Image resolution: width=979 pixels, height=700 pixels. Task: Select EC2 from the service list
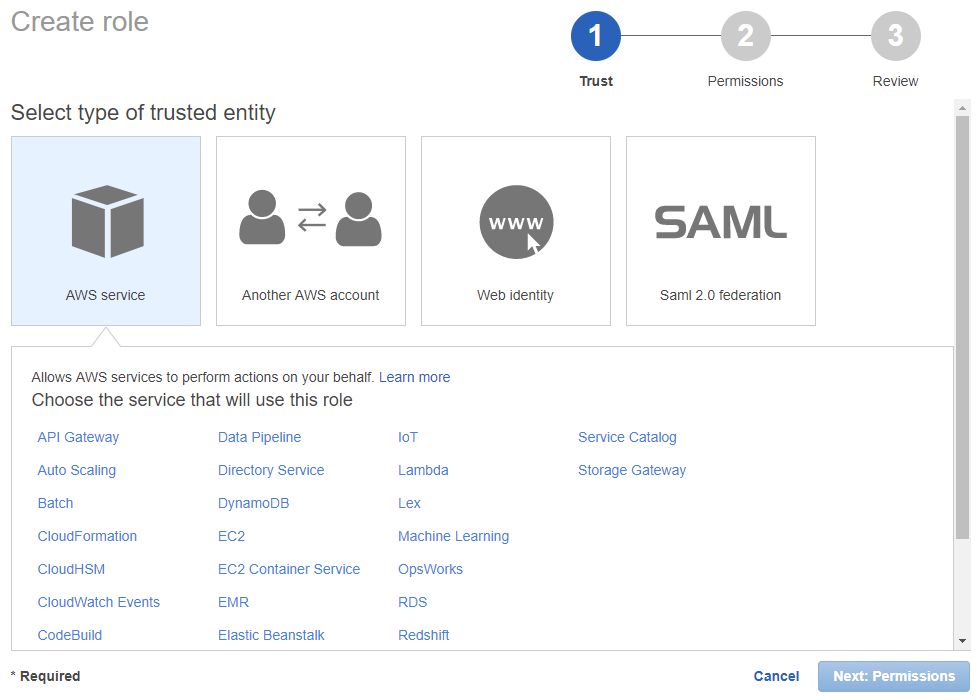[231, 536]
